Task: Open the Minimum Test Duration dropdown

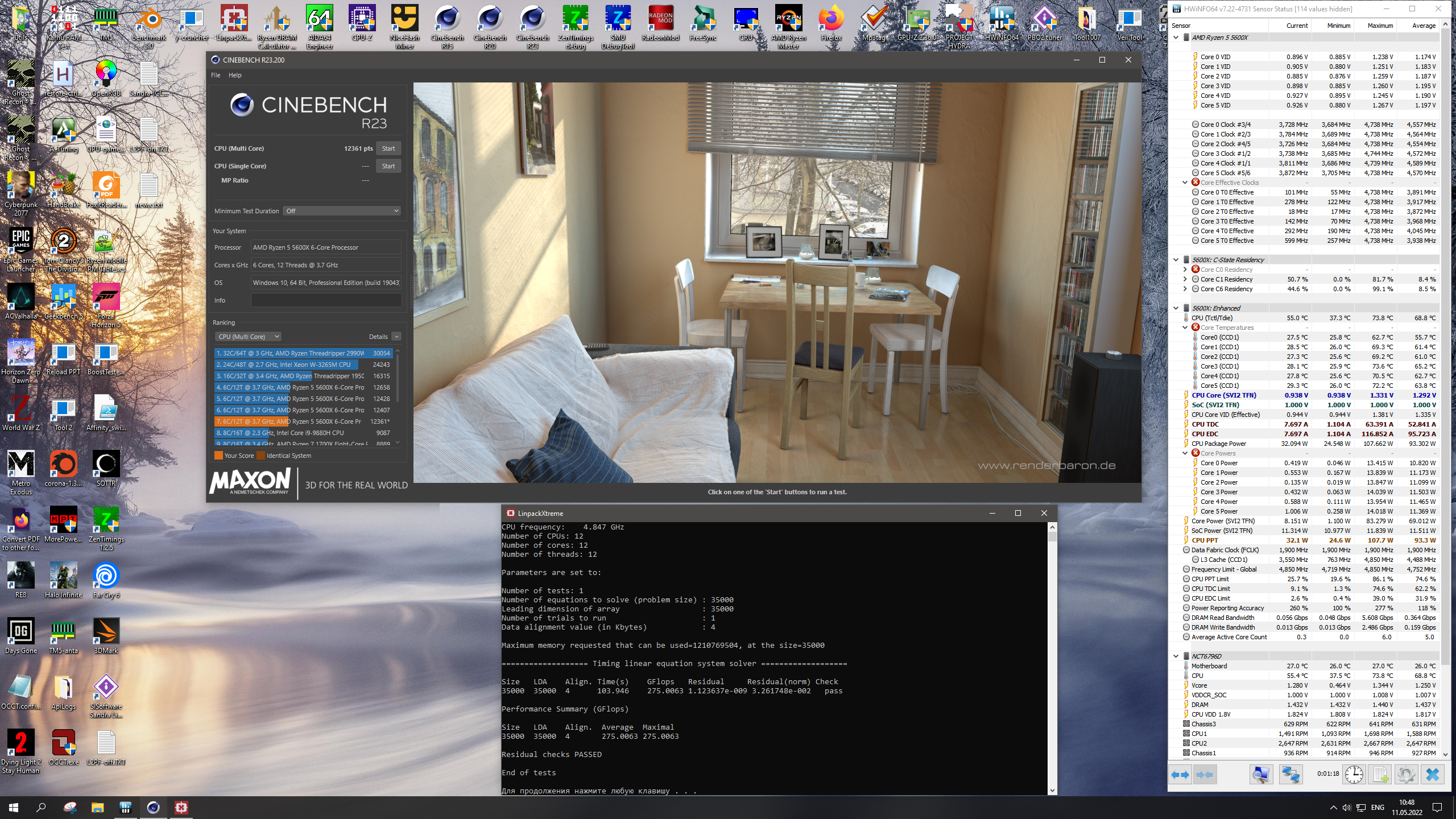Action: pos(342,211)
